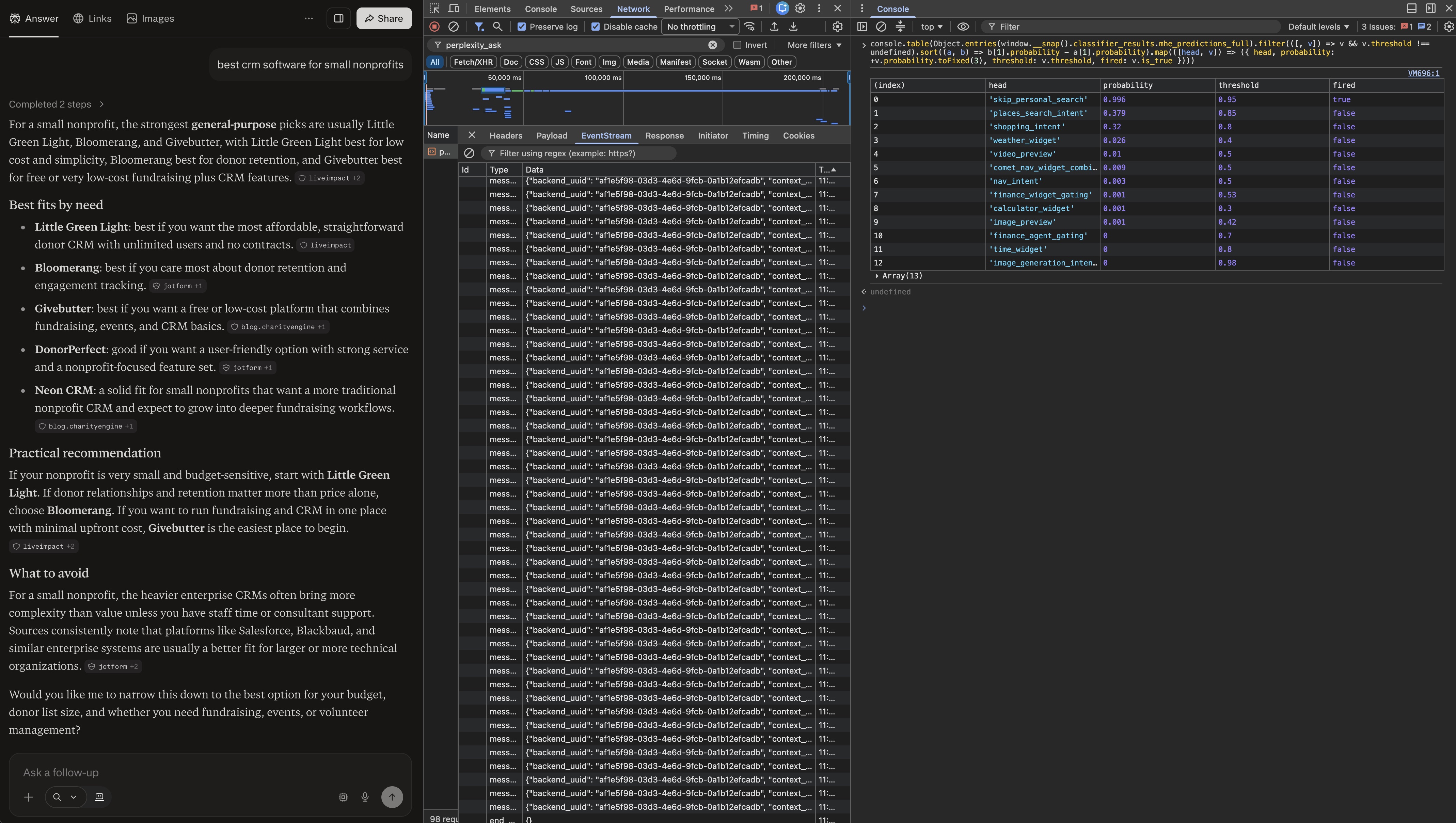Uncheck Preserve log checkbox
Screen dimensions: 1456x823
pos(521,27)
